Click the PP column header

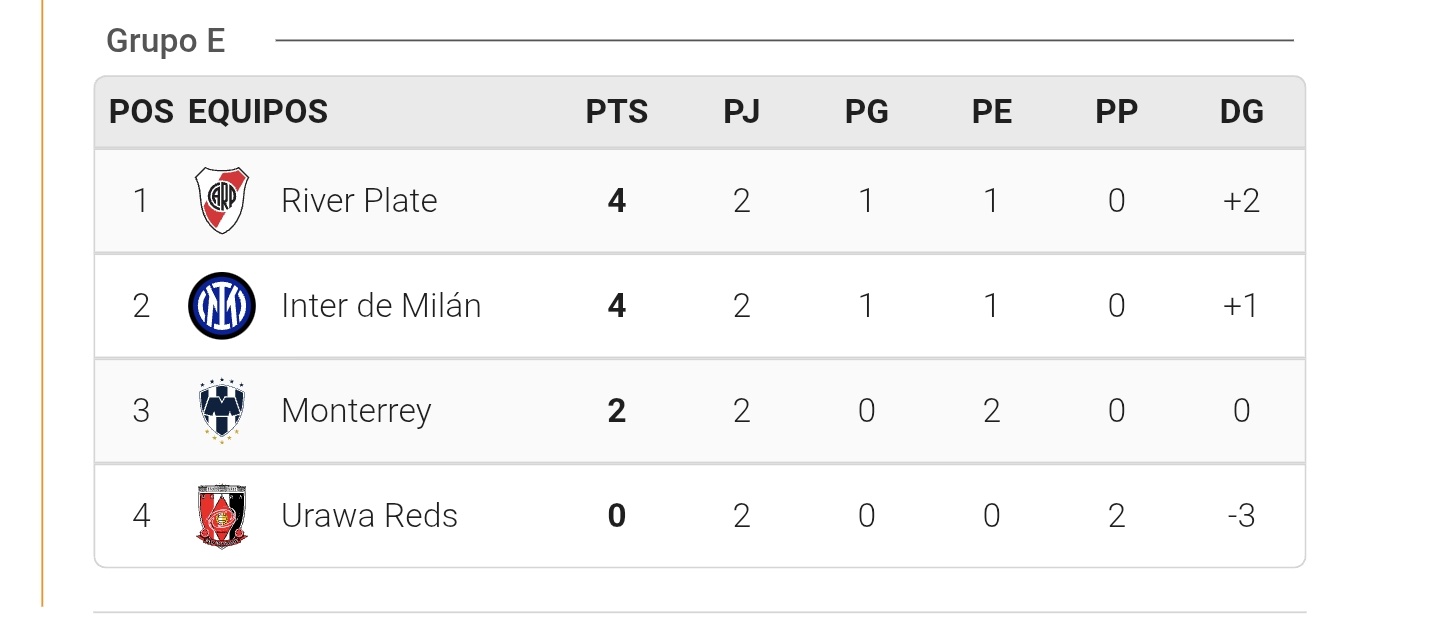[1117, 111]
